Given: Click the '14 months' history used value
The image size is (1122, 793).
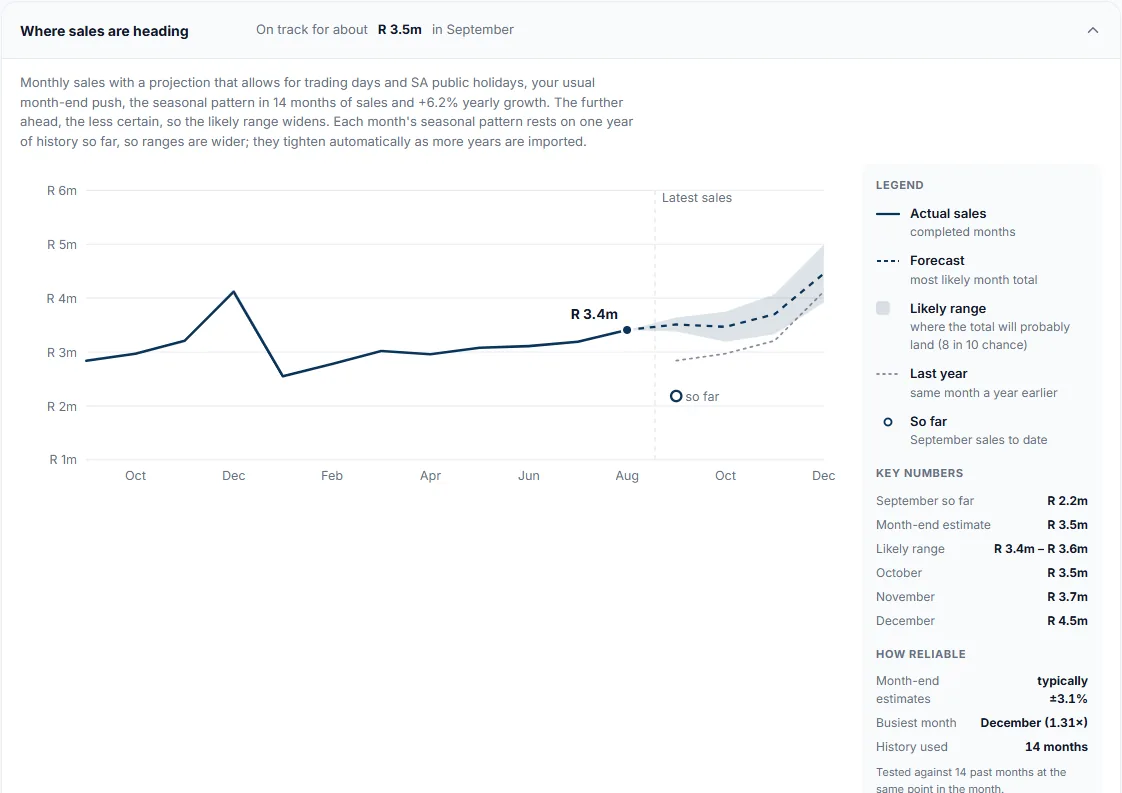Looking at the screenshot, I should click(1056, 746).
